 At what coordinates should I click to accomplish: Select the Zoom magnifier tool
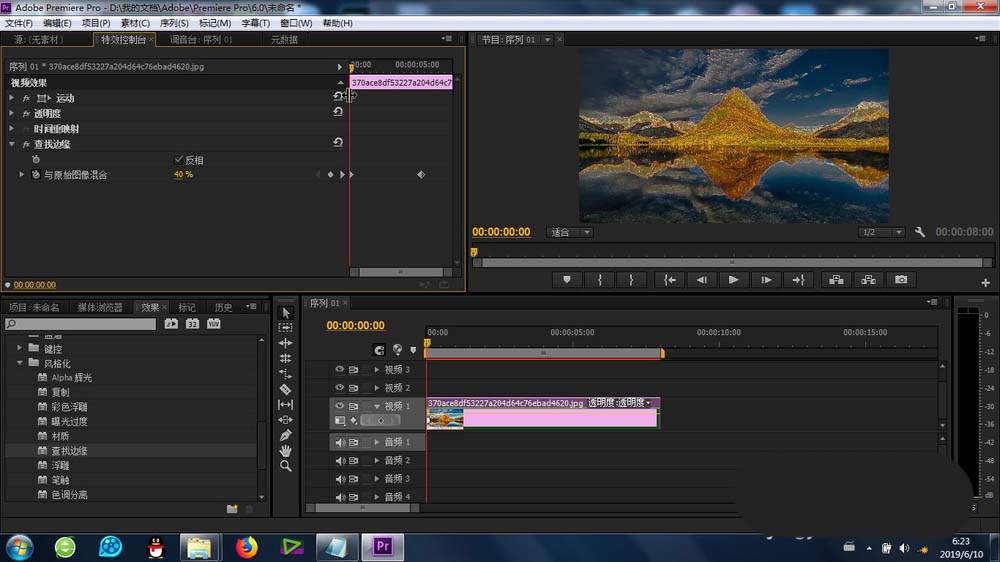pyautogui.click(x=285, y=466)
